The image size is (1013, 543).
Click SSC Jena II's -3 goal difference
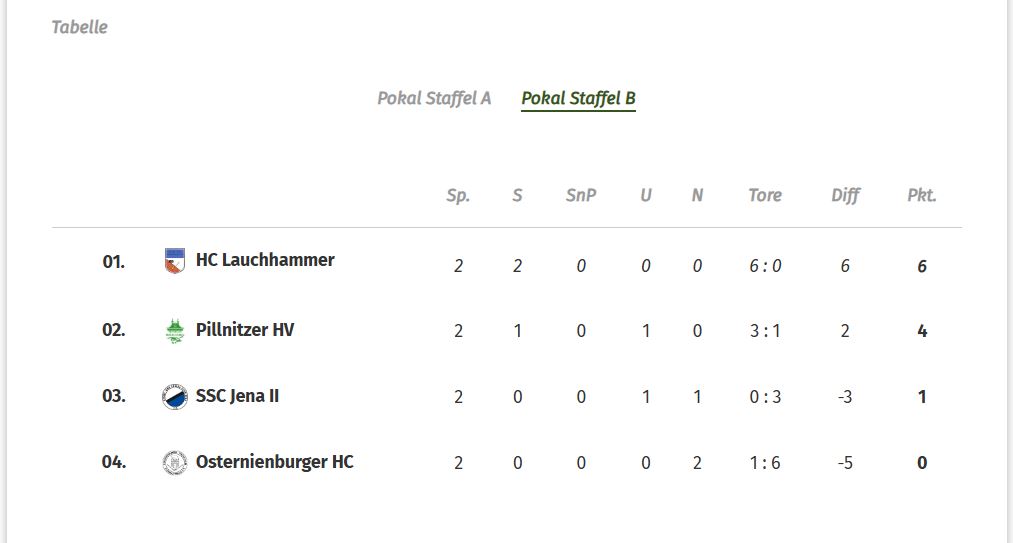(845, 397)
